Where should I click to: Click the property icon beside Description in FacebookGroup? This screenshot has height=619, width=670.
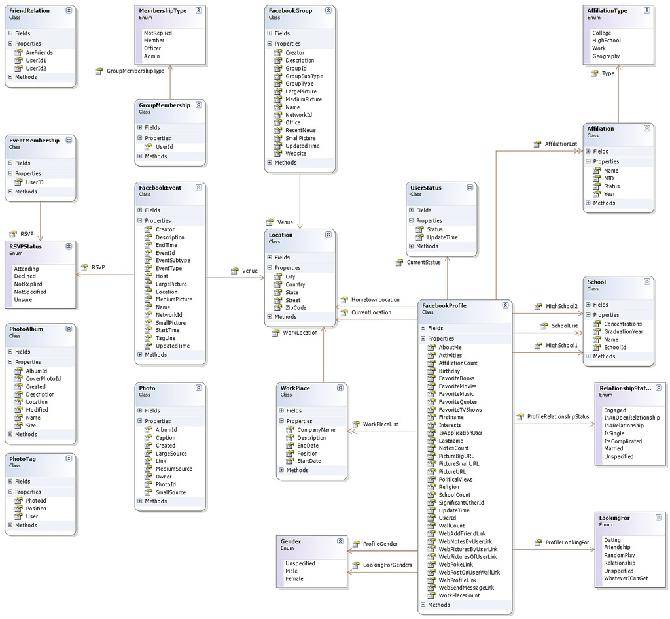coord(278,60)
